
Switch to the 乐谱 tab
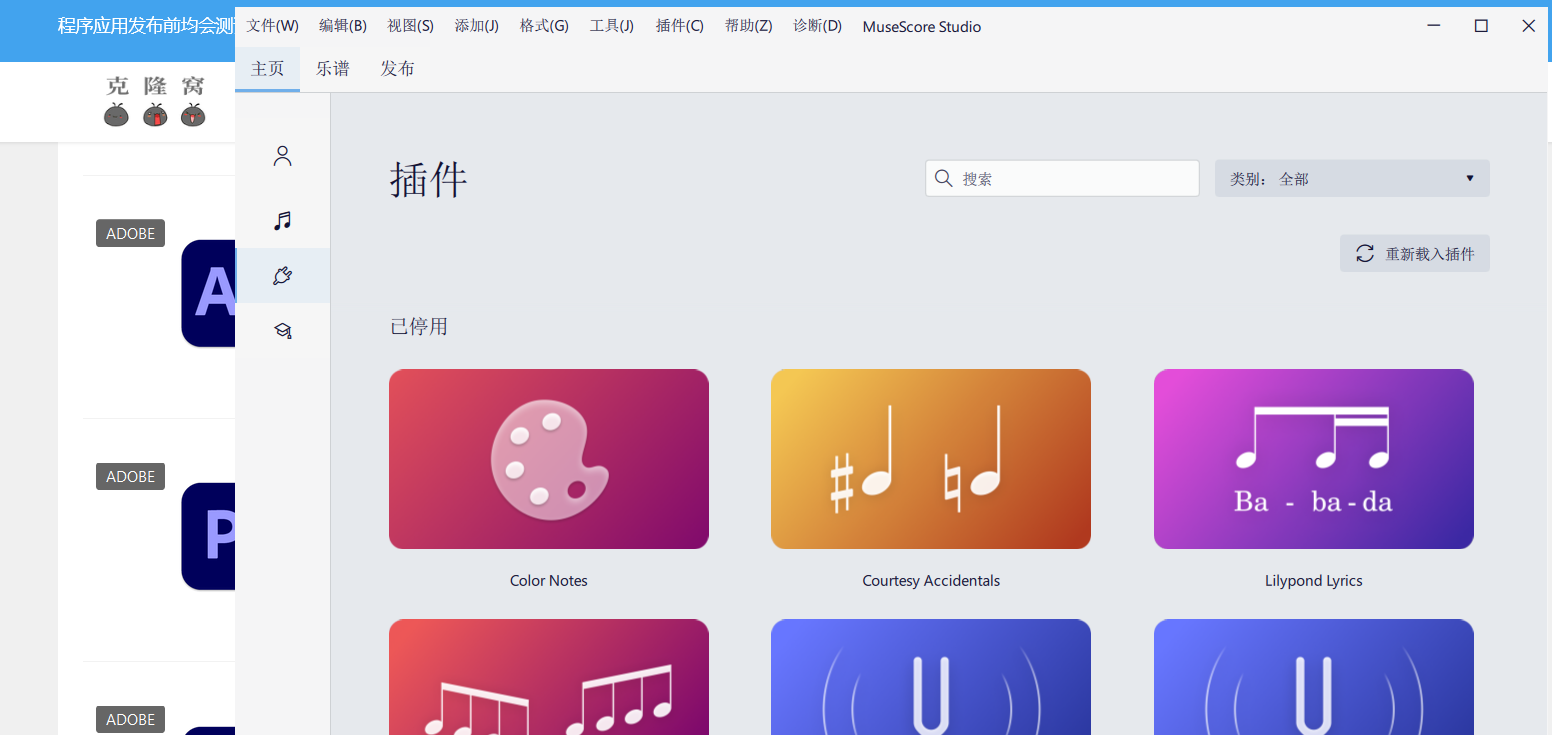333,69
